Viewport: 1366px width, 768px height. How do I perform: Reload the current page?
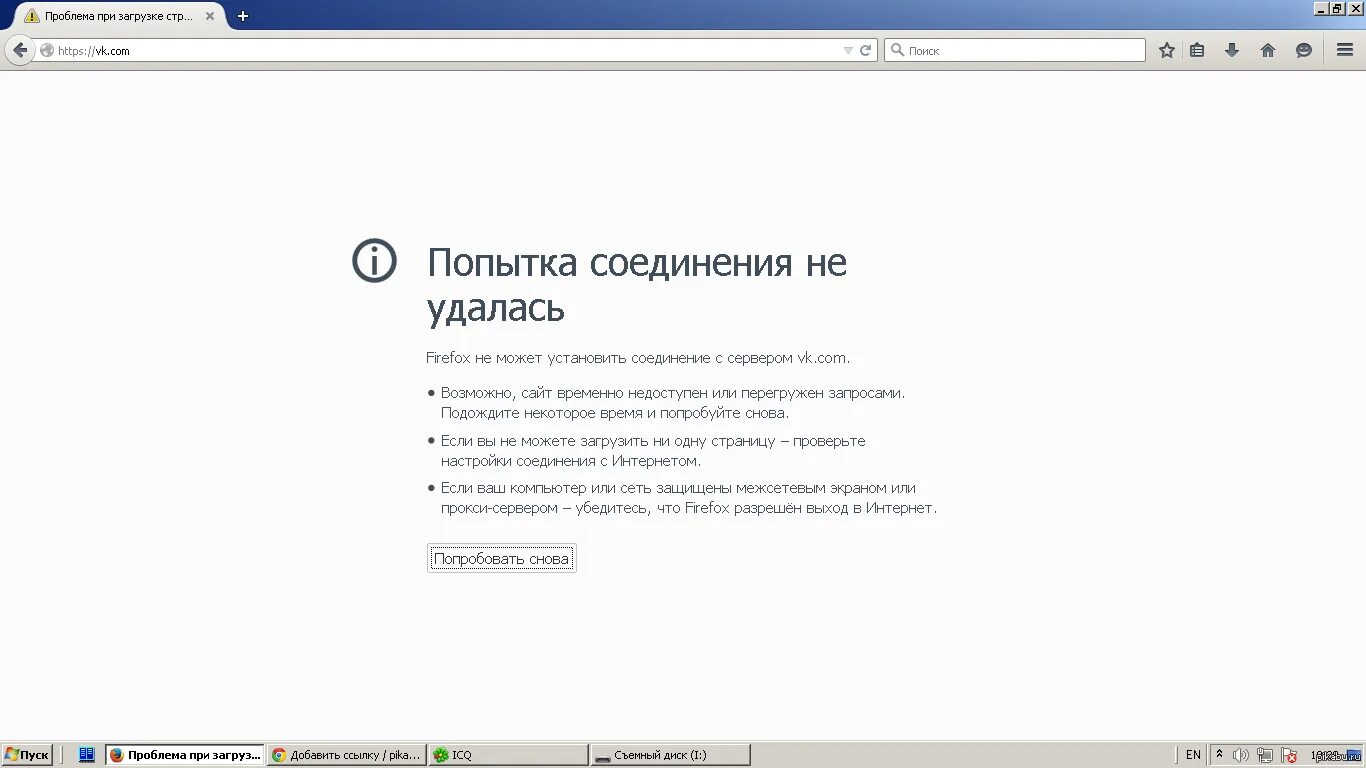pyautogui.click(x=866, y=50)
